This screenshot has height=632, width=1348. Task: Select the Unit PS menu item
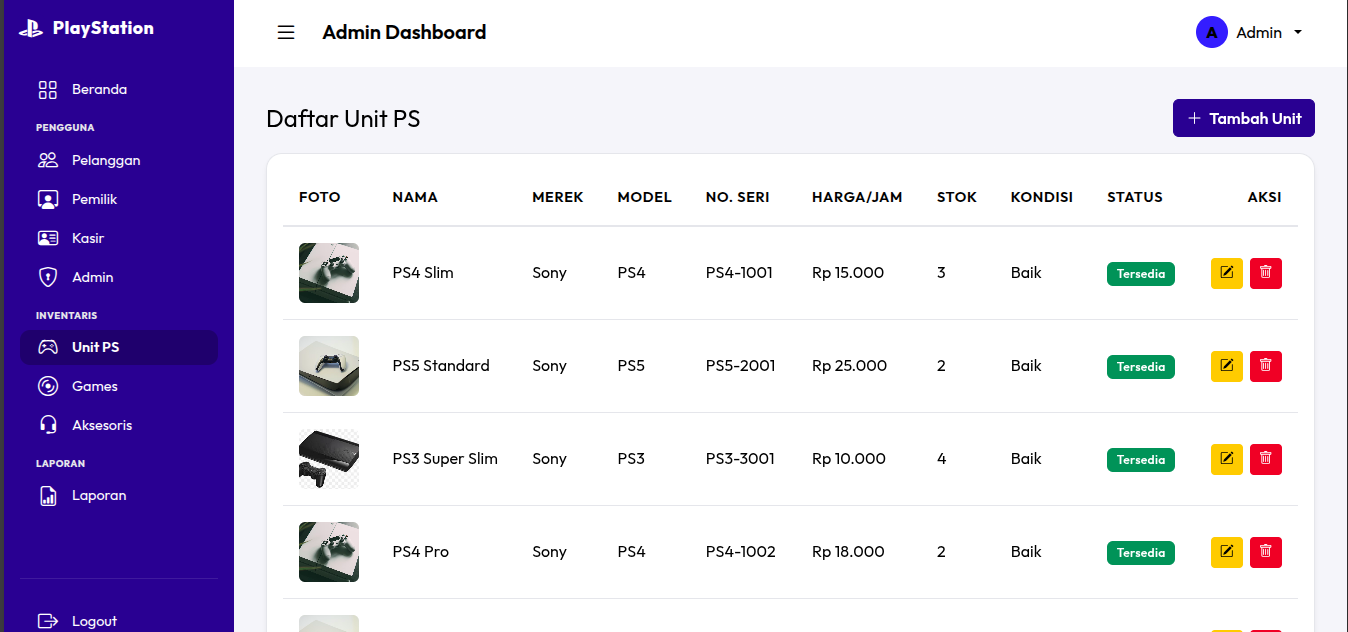119,348
